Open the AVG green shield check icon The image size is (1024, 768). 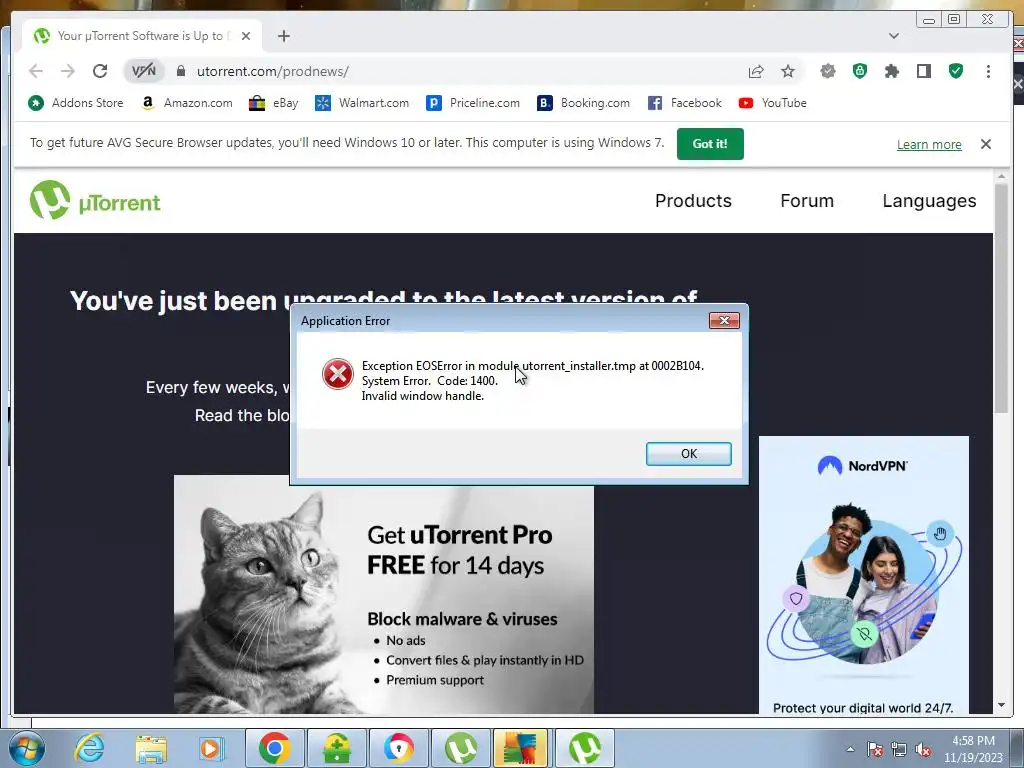[x=955, y=71]
